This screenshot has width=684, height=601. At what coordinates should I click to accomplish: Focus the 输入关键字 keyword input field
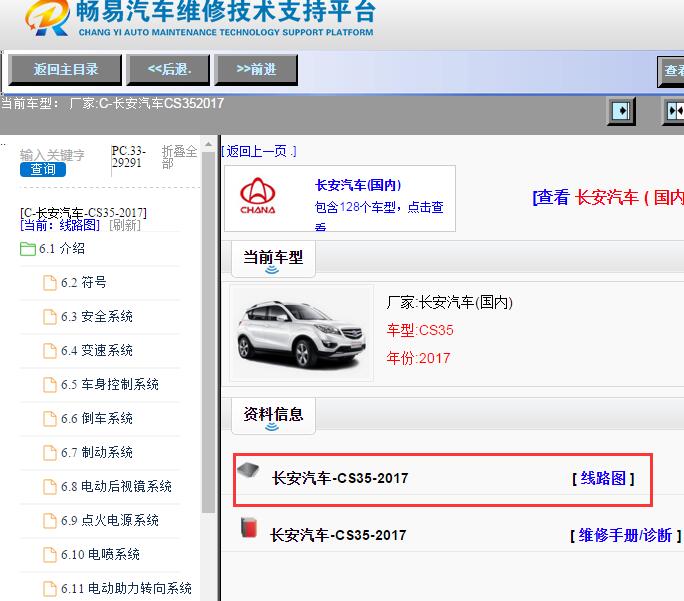tap(52, 155)
